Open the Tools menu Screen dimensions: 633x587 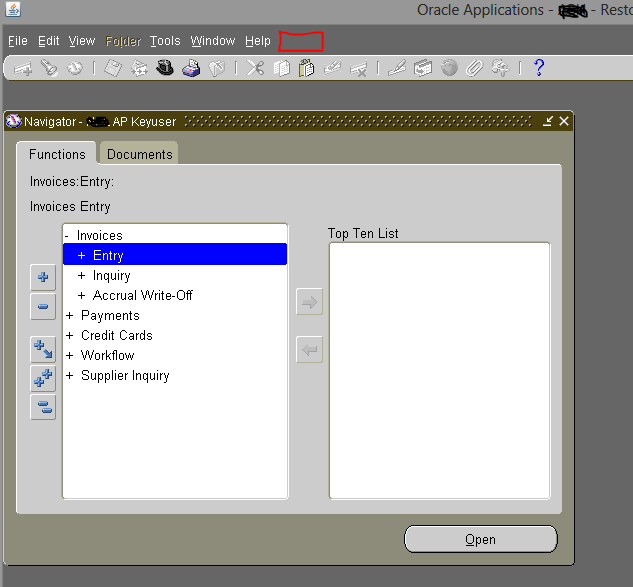click(165, 41)
